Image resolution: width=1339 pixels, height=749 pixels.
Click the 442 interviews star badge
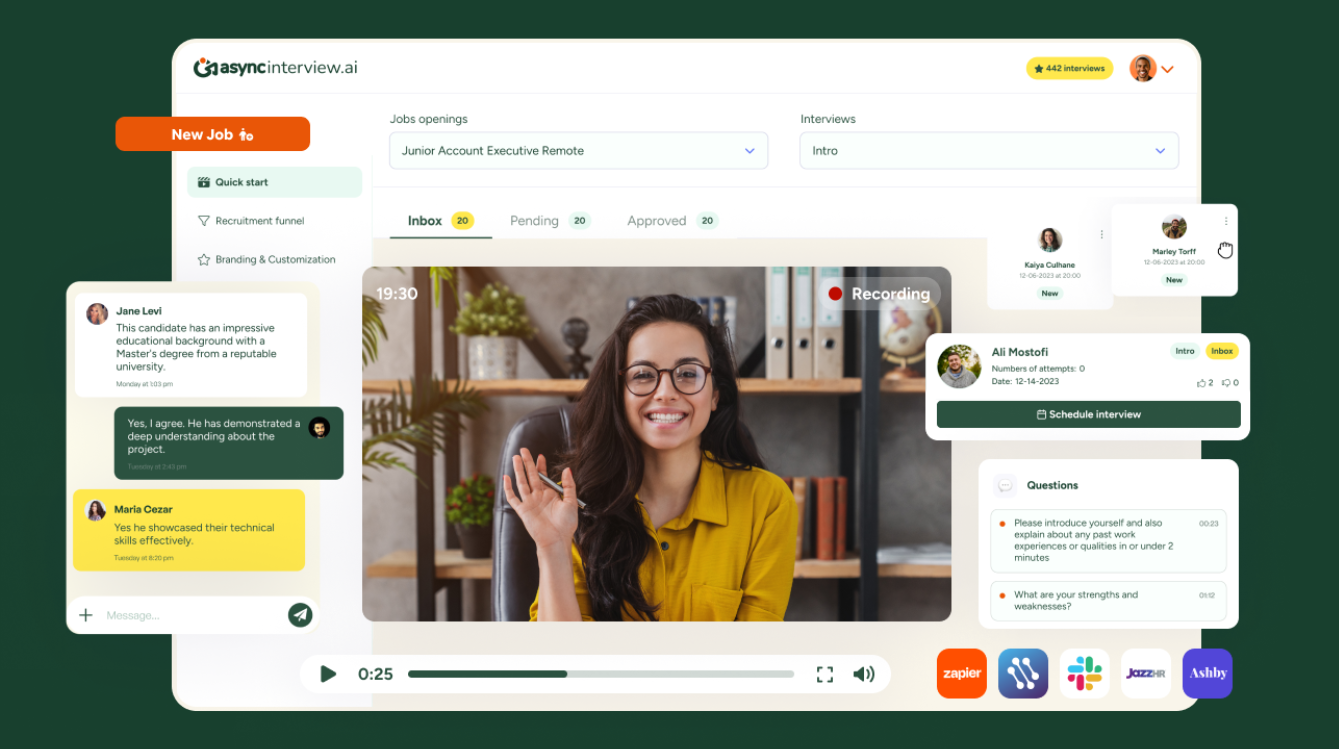point(1069,68)
